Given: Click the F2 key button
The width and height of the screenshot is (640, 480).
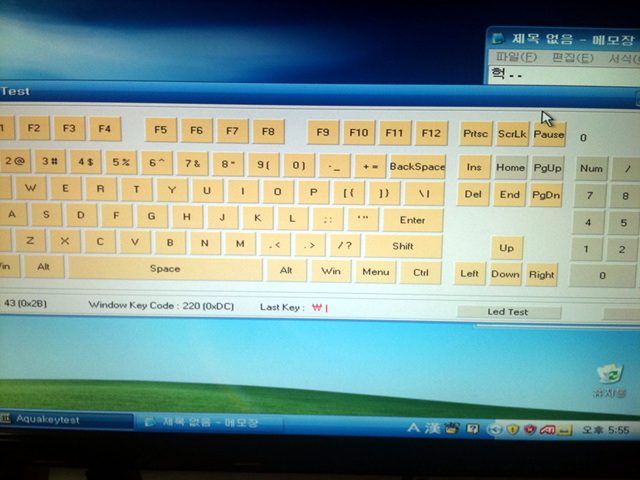Looking at the screenshot, I should [x=34, y=128].
